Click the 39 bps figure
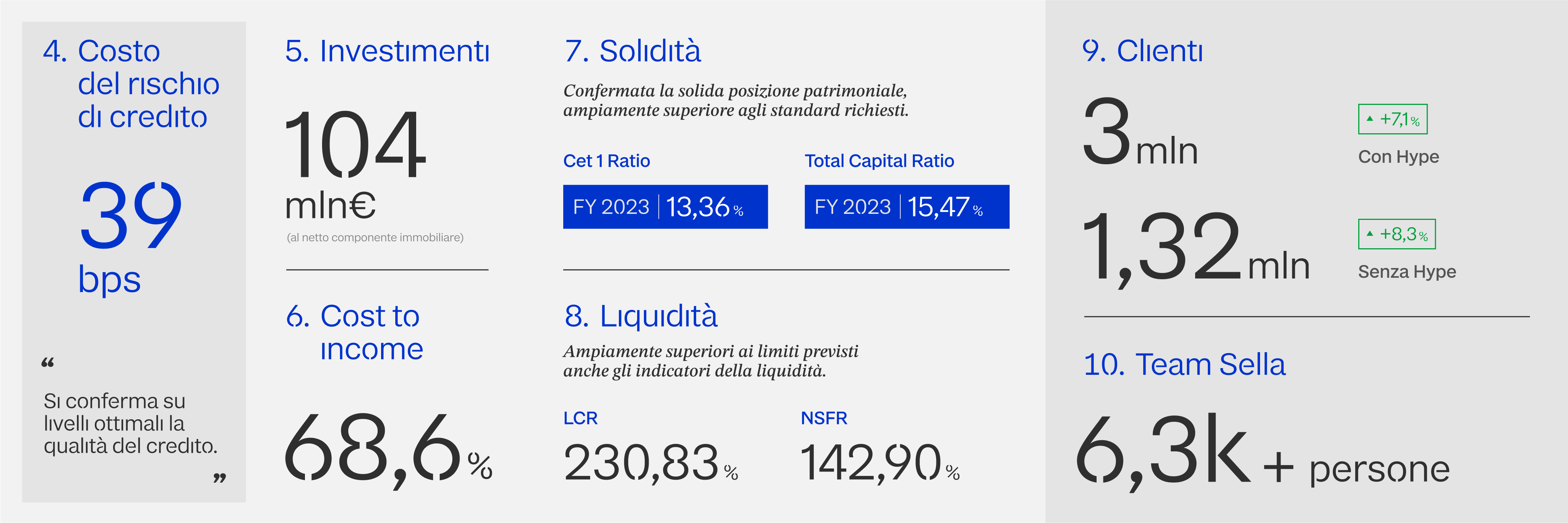 pos(130,237)
